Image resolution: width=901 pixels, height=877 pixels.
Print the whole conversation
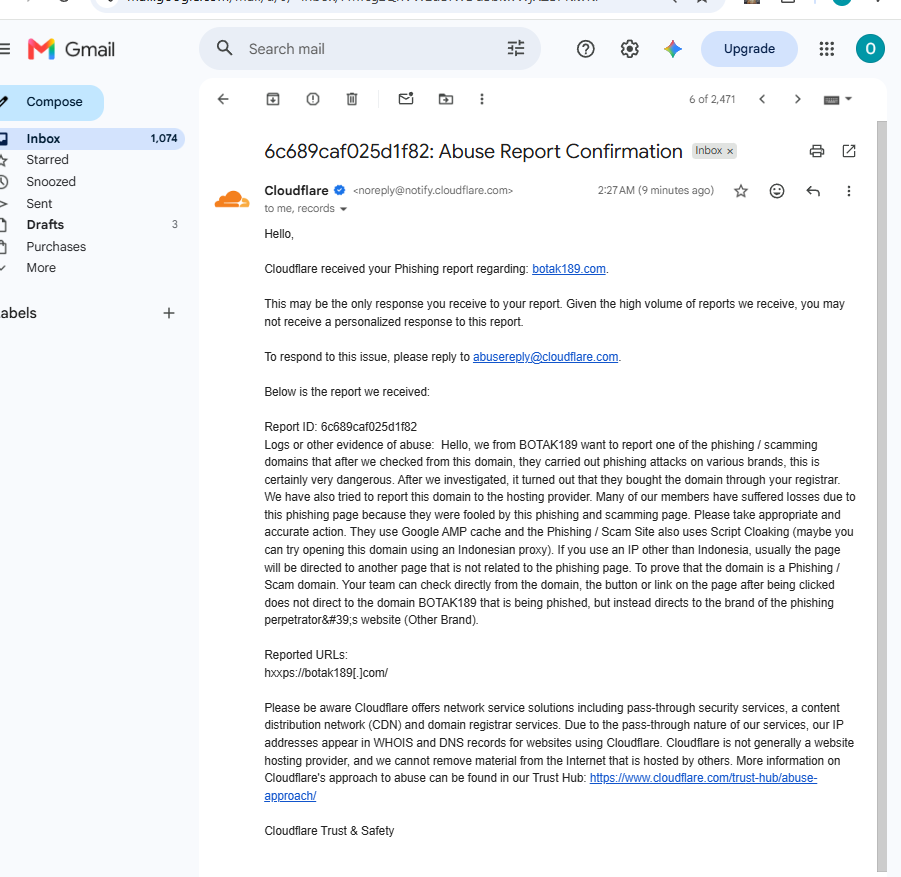click(x=817, y=151)
